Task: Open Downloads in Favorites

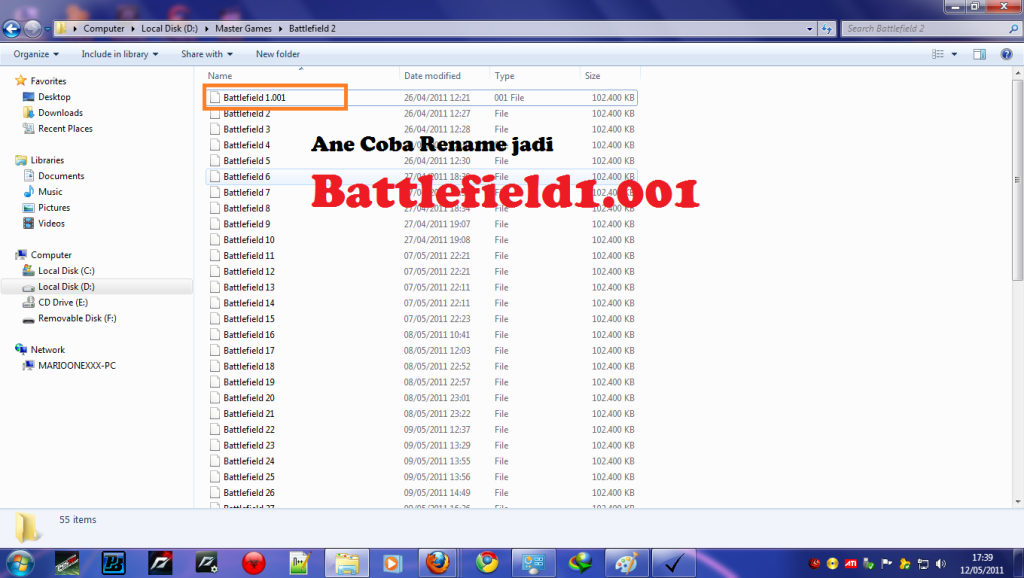Action: [x=60, y=112]
